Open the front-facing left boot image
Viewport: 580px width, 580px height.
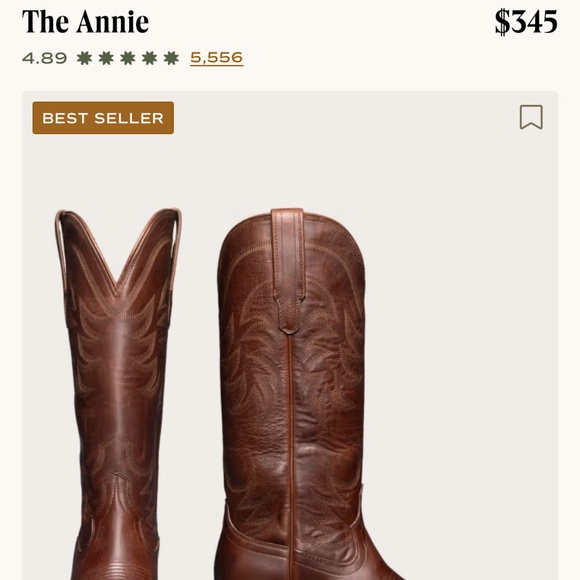pyautogui.click(x=118, y=394)
